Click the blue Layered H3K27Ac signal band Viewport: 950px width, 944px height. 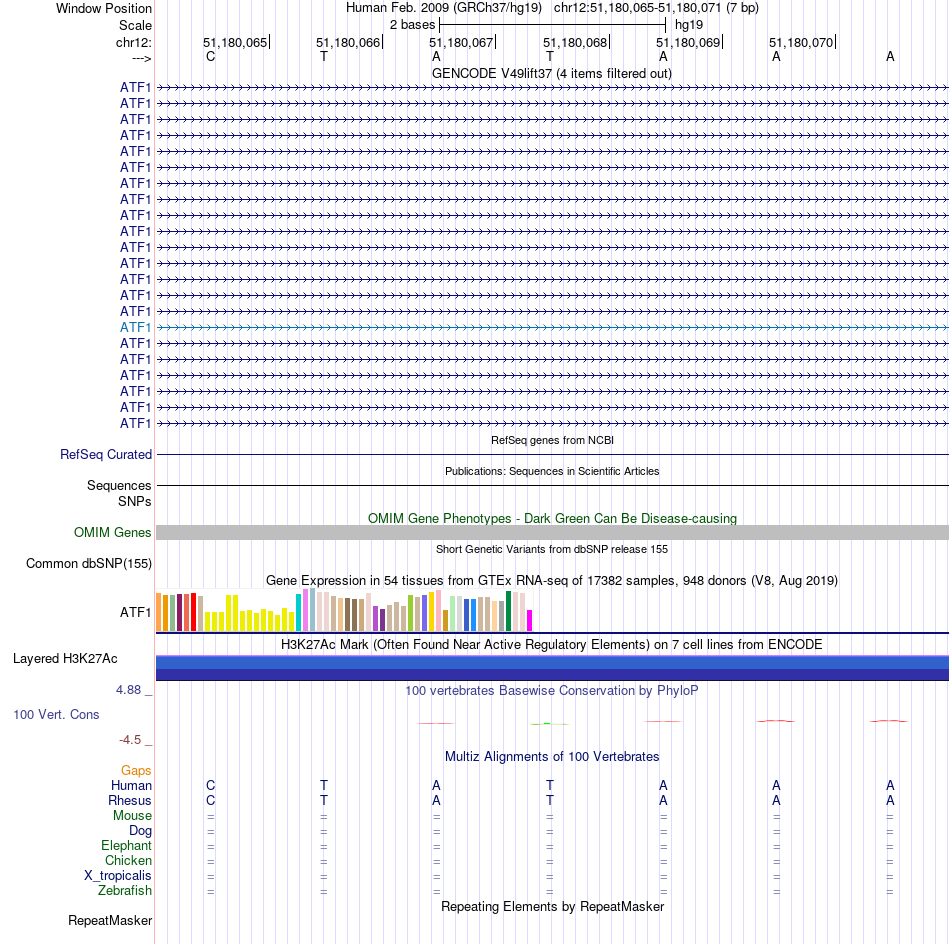pos(552,668)
